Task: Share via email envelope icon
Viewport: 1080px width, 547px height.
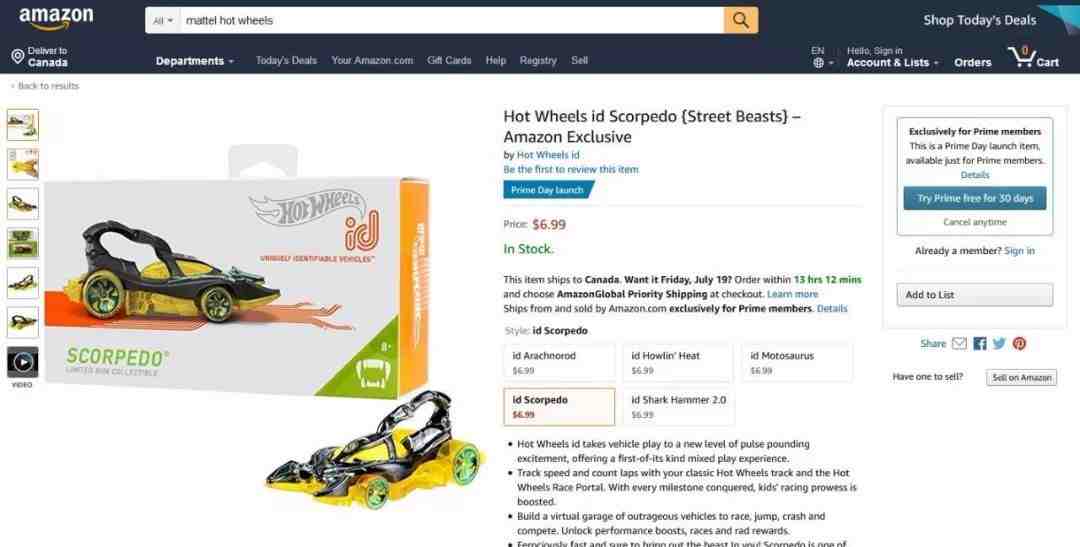Action: click(x=959, y=343)
